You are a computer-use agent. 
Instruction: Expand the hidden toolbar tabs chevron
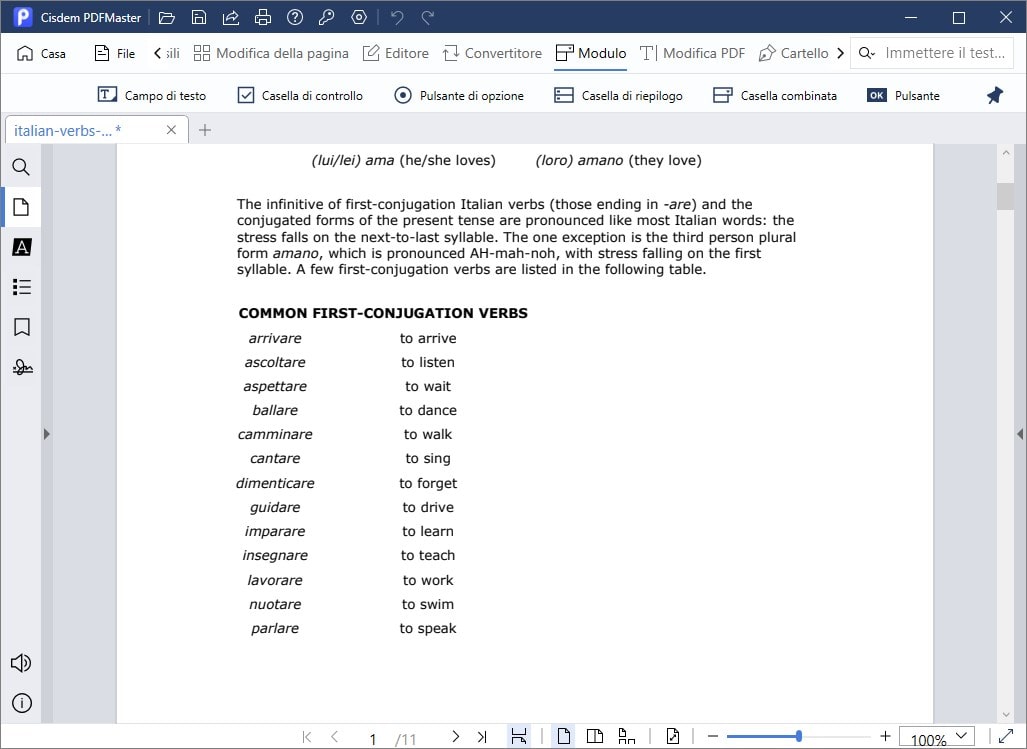click(841, 52)
